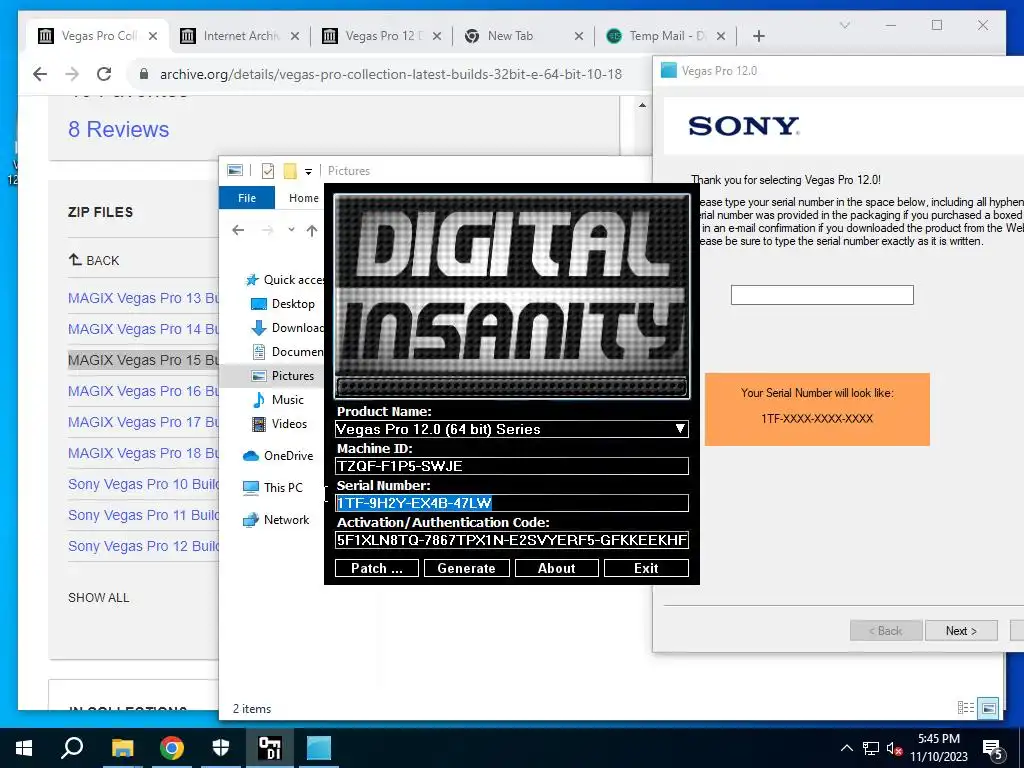
Task: Switch to details view in File Explorer
Action: click(x=966, y=708)
